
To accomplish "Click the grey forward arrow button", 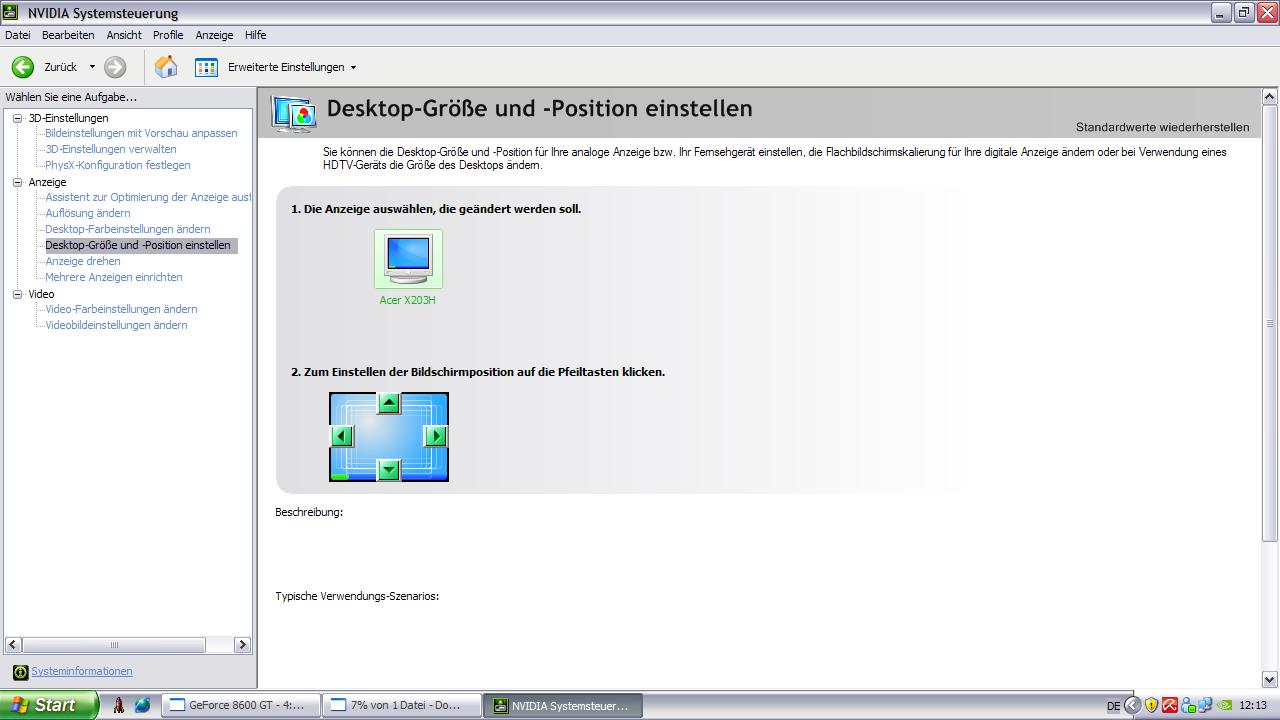I will pos(115,67).
